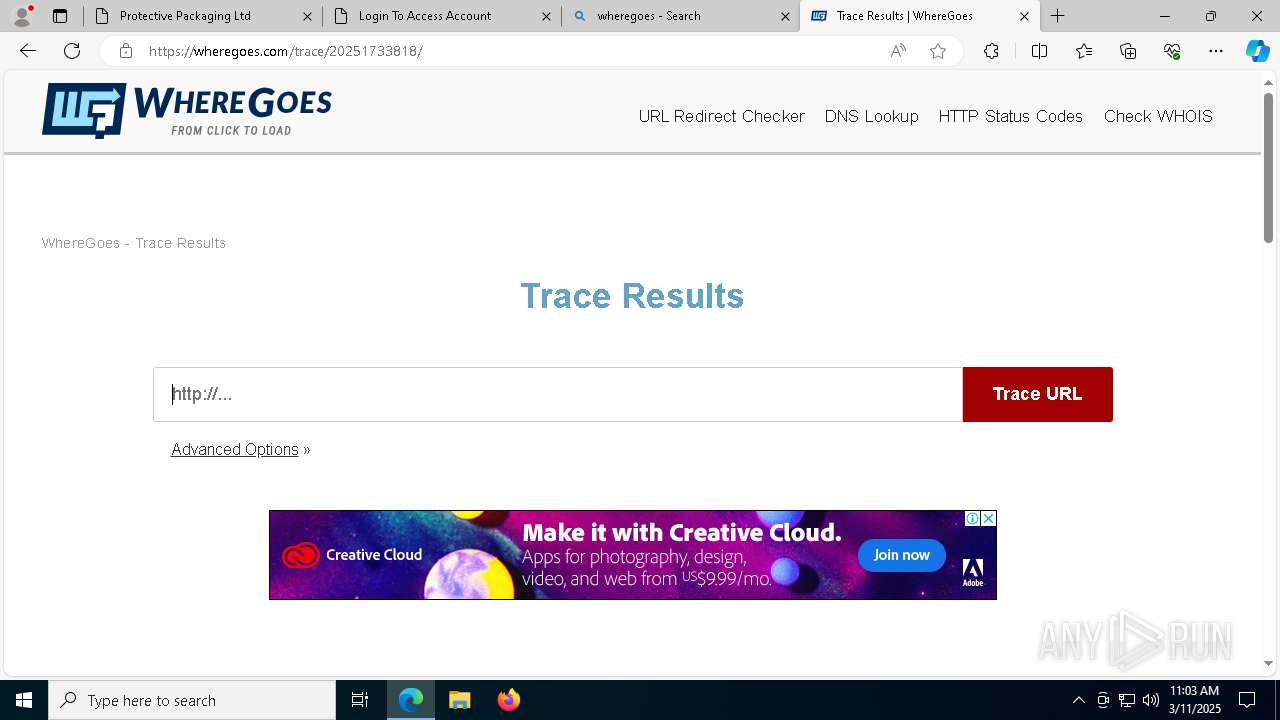Open Browser essentials icon
The width and height of the screenshot is (1280, 720).
(1172, 51)
